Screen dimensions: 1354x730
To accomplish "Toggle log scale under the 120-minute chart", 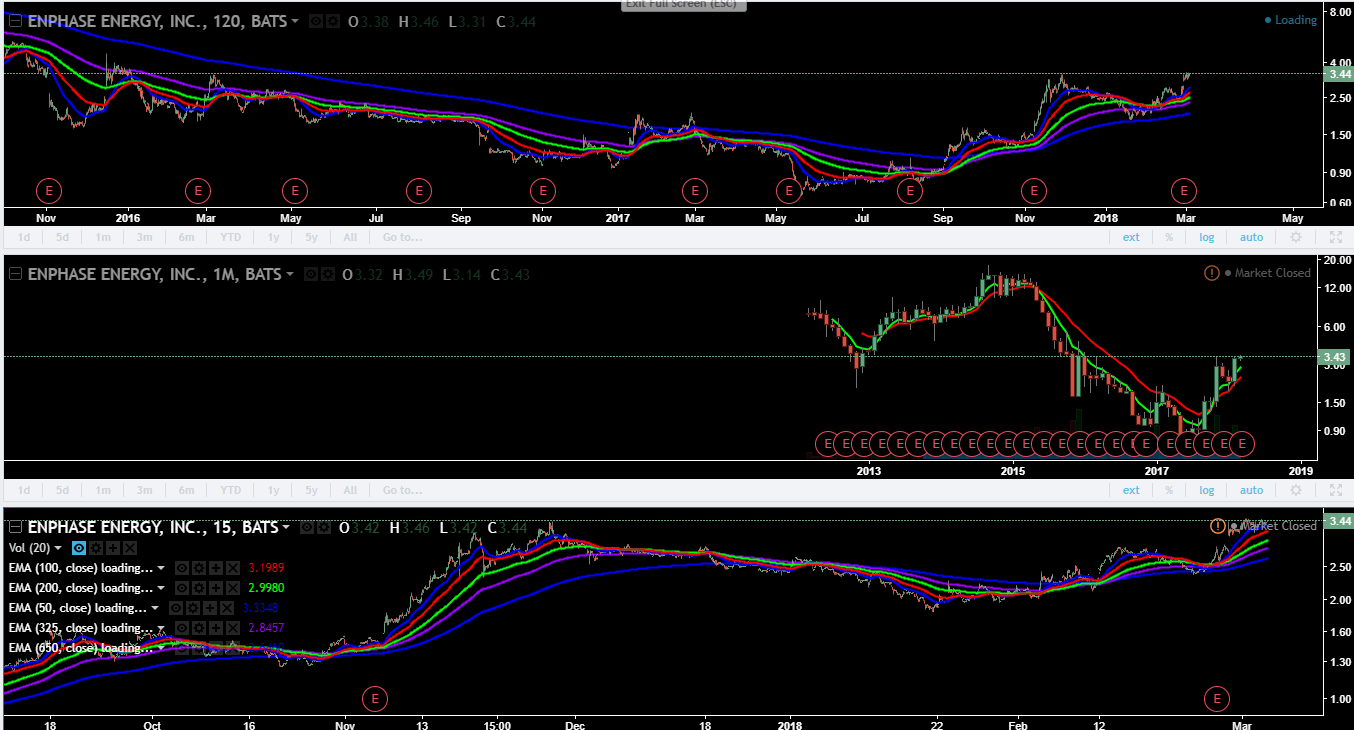I will coord(1207,237).
